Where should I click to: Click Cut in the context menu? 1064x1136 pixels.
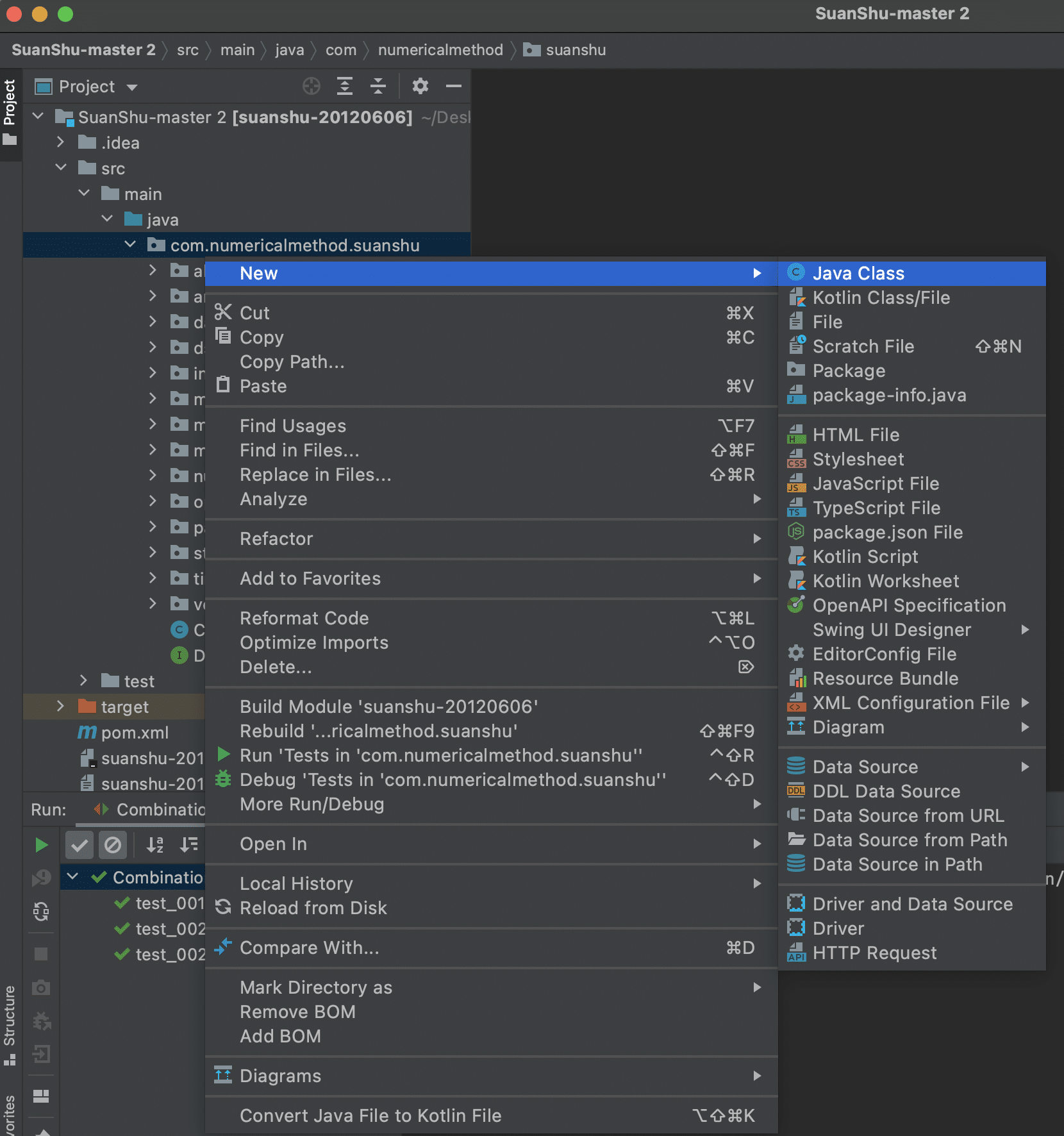(492, 313)
